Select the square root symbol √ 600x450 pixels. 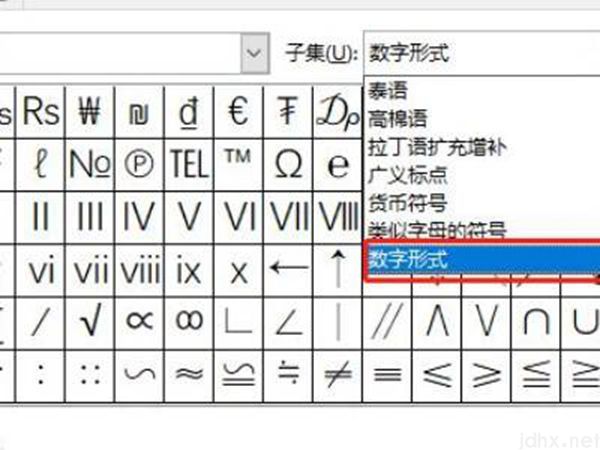point(90,323)
